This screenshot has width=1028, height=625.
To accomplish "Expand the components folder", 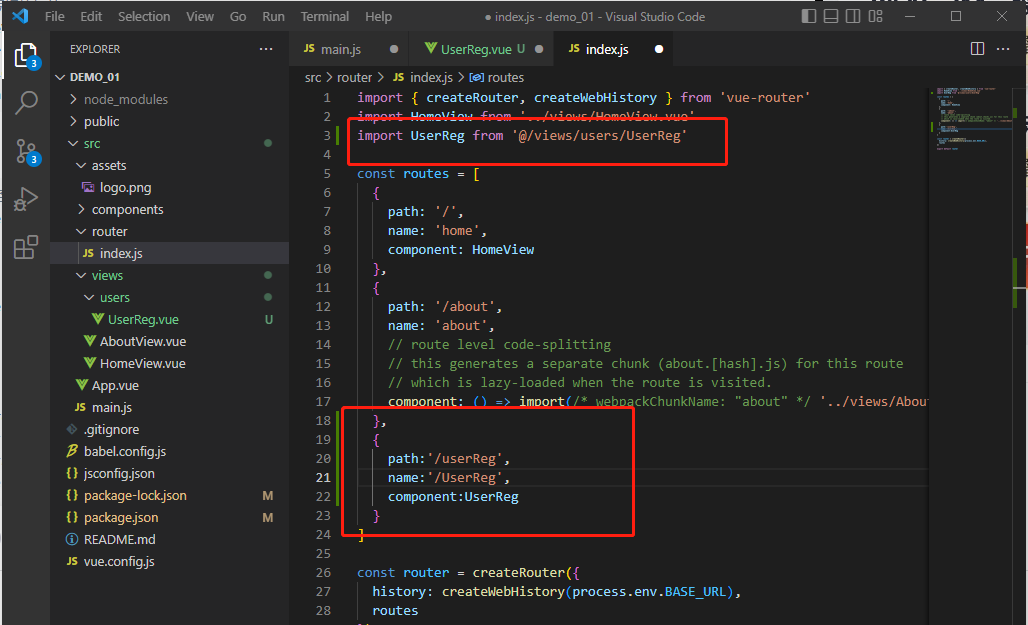I will [x=127, y=209].
